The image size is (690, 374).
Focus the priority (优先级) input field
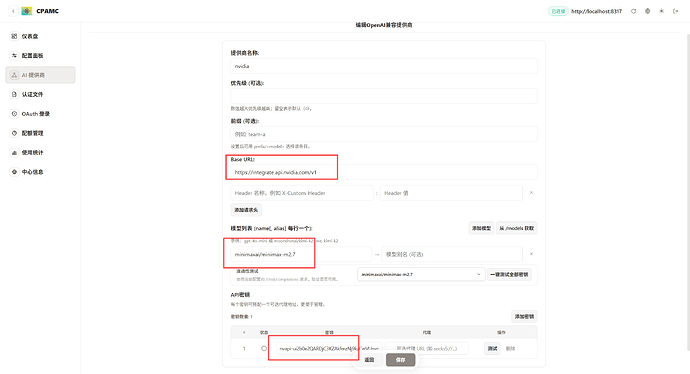coord(384,96)
